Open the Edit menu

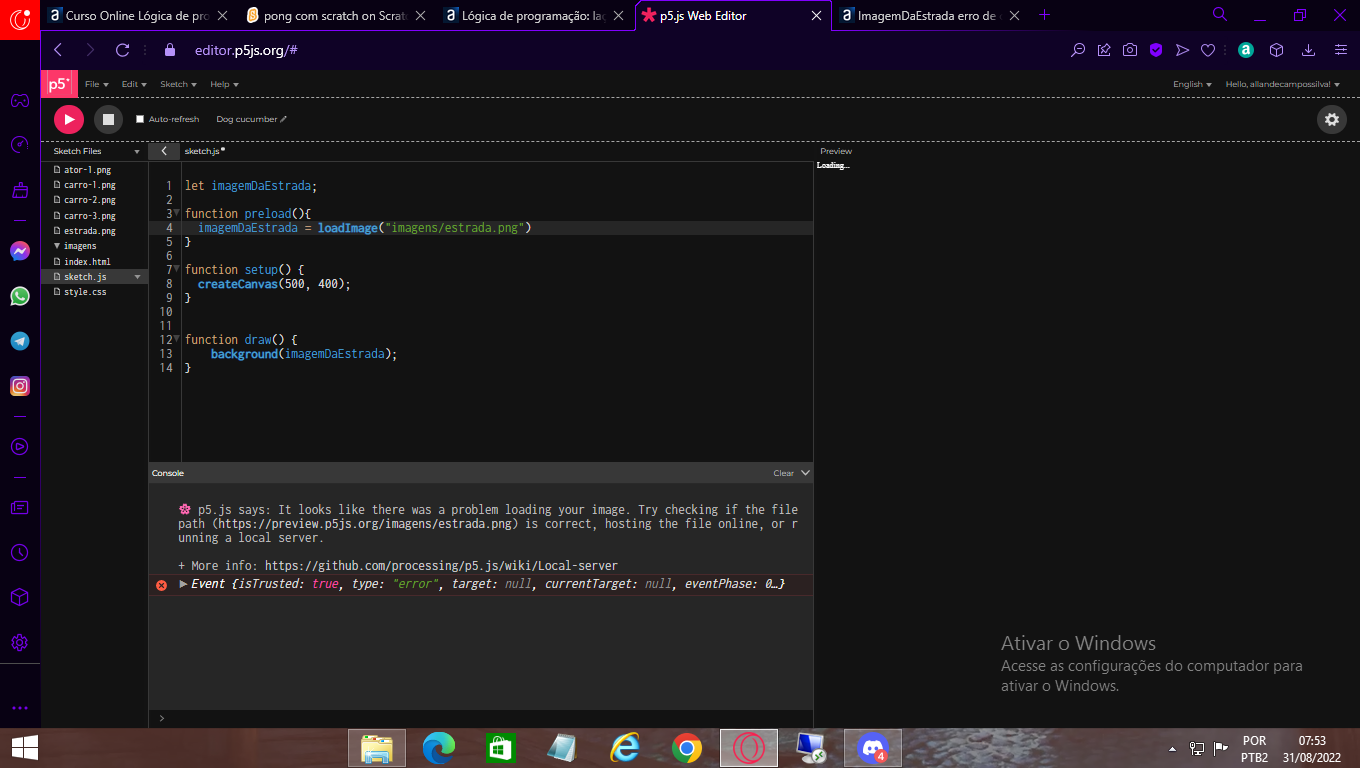[x=134, y=84]
